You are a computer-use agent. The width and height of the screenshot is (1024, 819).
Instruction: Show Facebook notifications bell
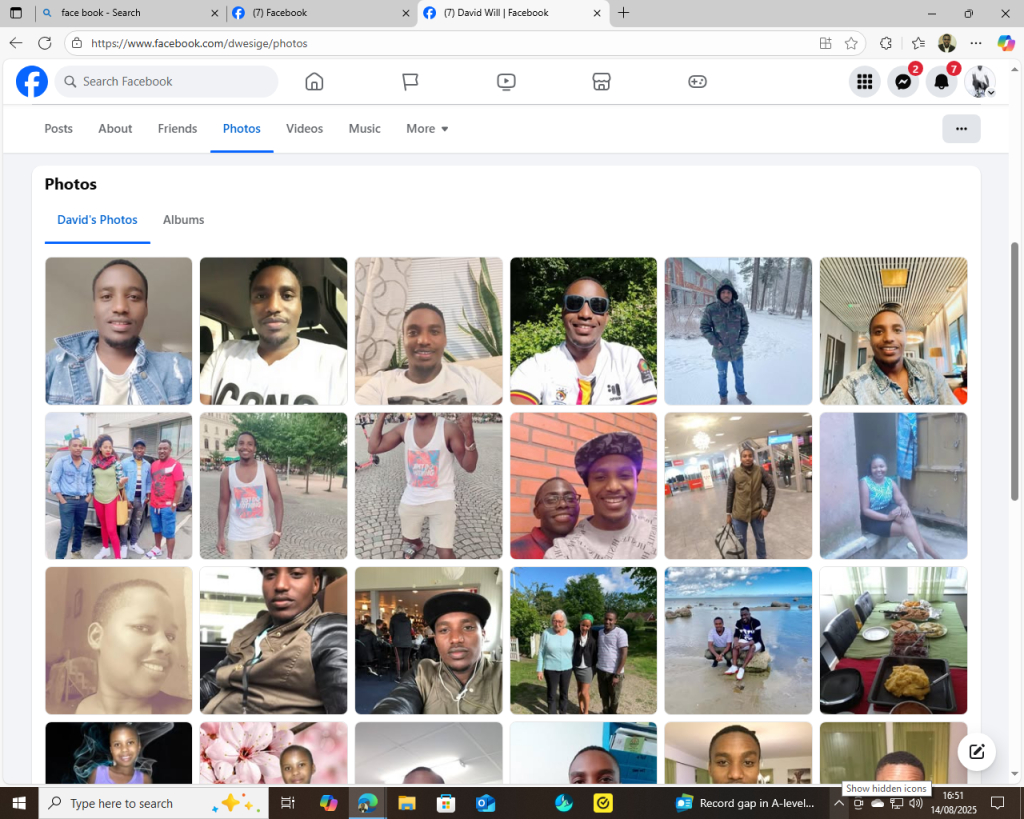tap(941, 82)
